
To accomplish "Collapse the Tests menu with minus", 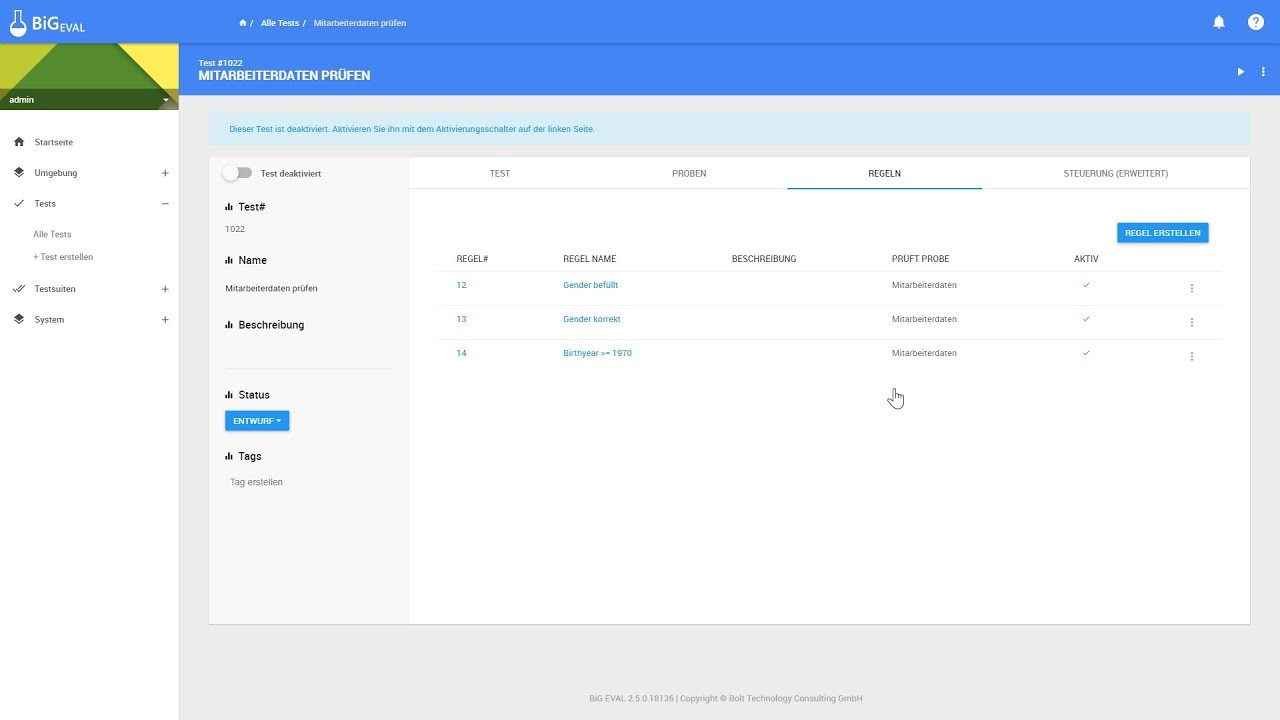I will [x=165, y=203].
